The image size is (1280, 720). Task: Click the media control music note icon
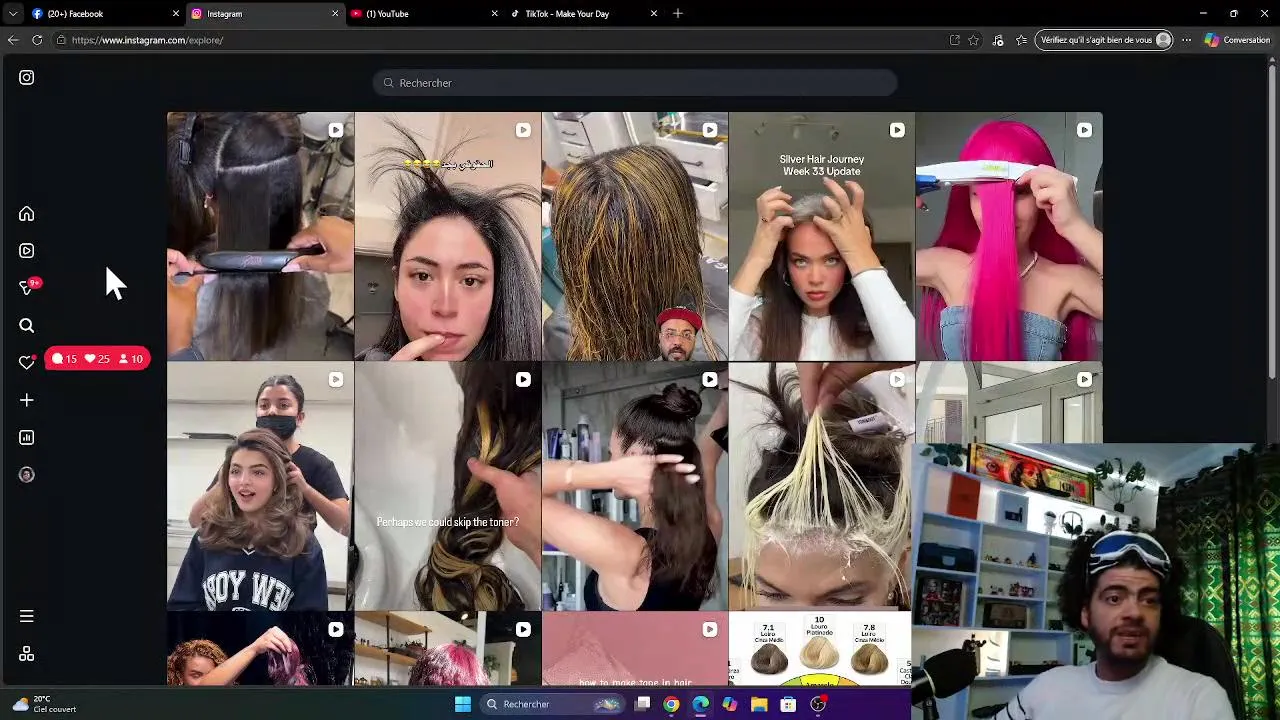click(998, 40)
